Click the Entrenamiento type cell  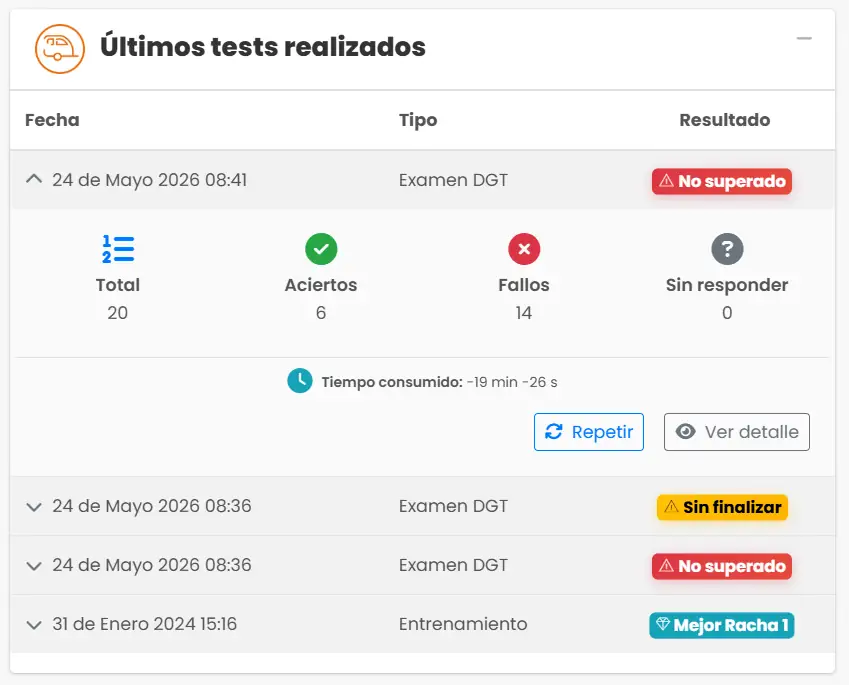pos(463,624)
